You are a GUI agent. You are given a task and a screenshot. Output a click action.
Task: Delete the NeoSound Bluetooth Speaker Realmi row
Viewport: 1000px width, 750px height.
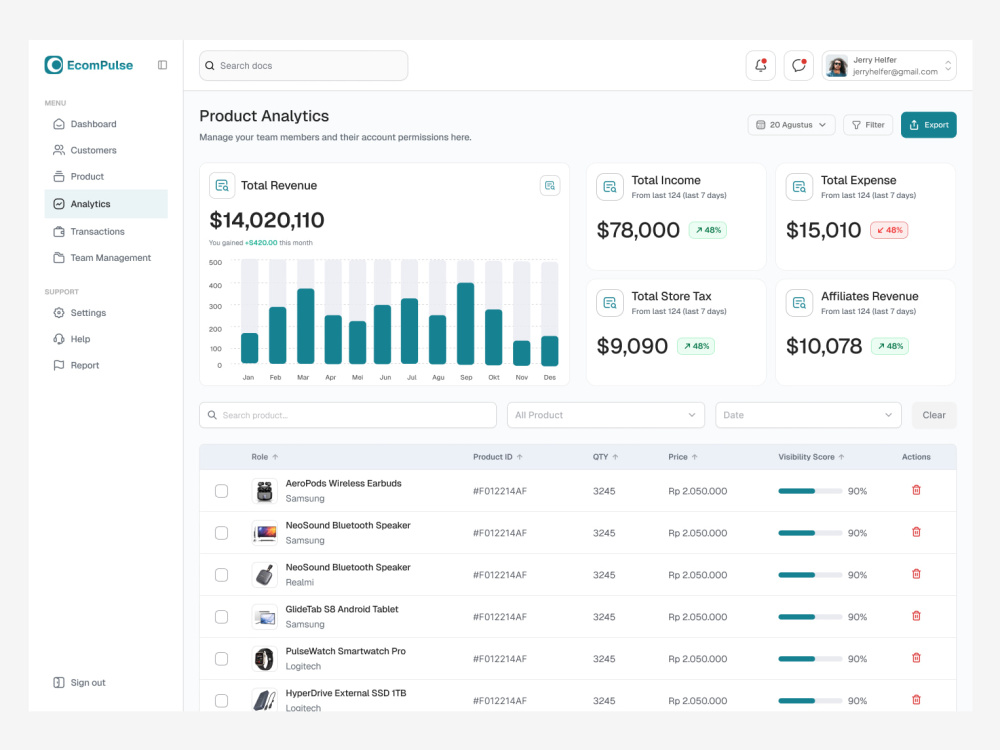(916, 574)
